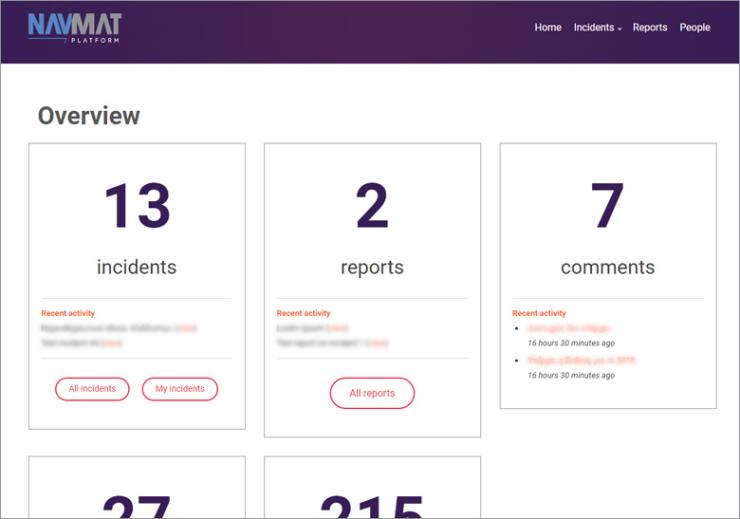Click the word comments under 7
The width and height of the screenshot is (740, 519).
pos(608,267)
